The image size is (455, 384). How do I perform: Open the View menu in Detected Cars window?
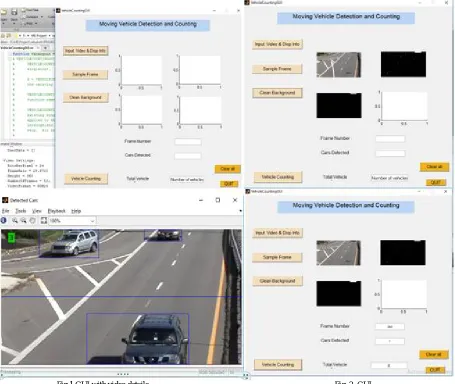pos(37,211)
